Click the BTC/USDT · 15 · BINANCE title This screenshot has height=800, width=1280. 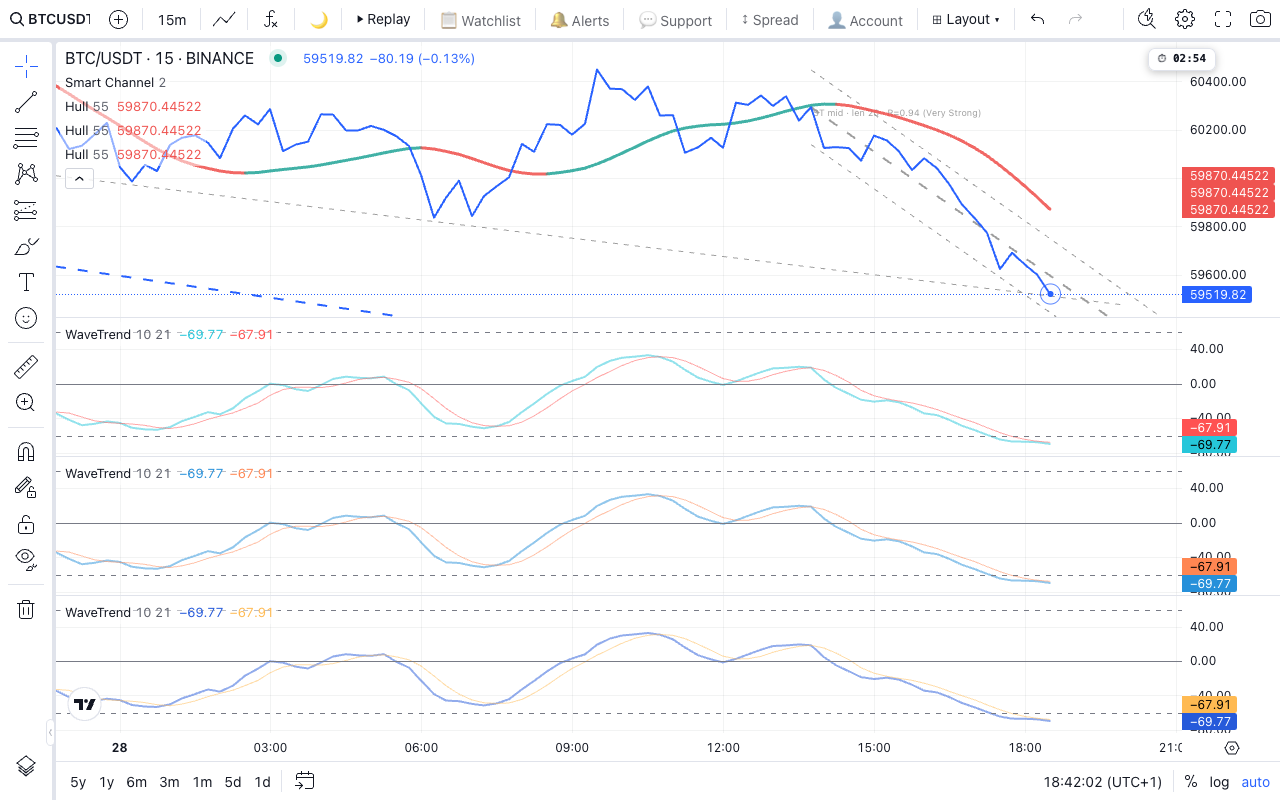point(159,58)
